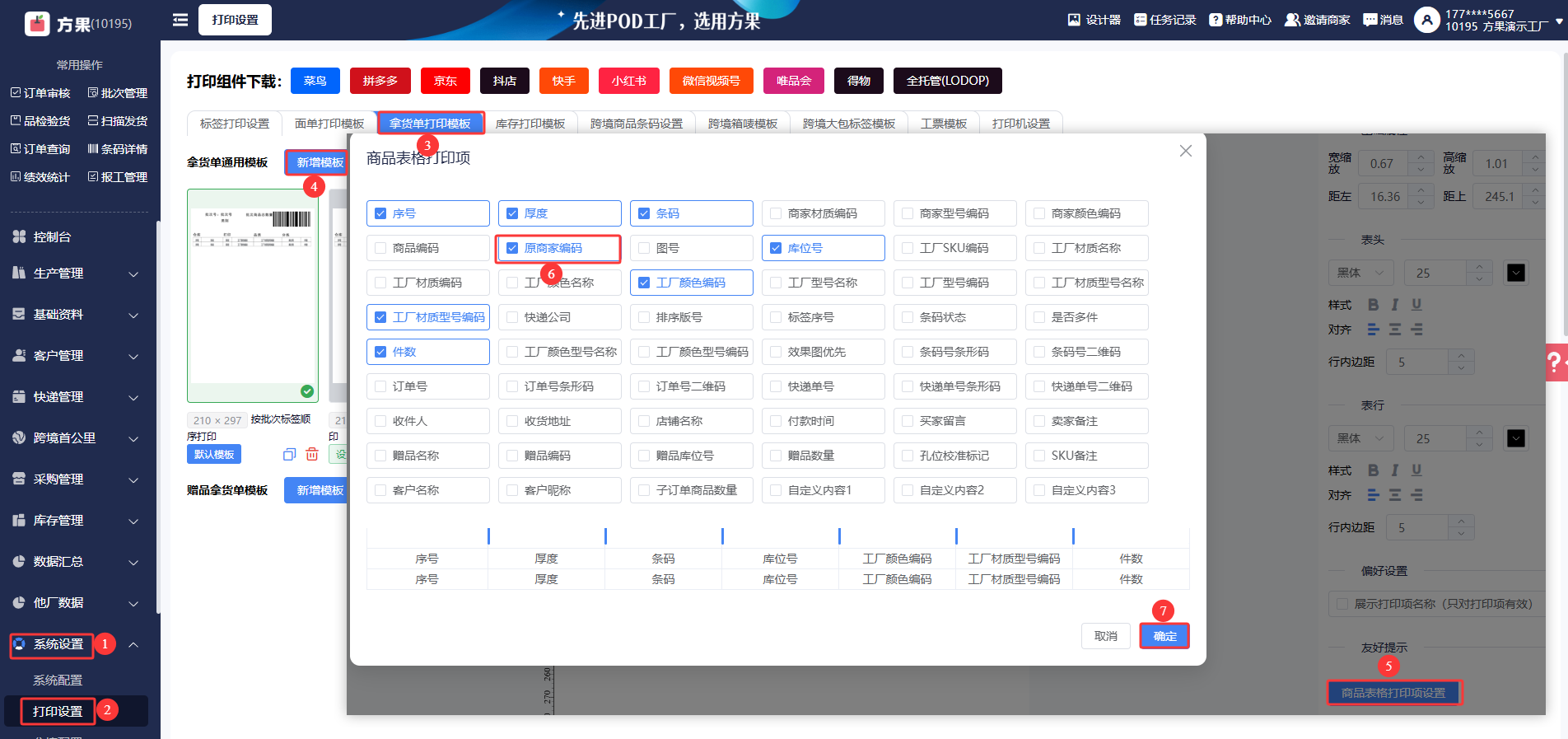
Task: Open the 表头 font dropdown 黑体
Action: [x=1360, y=273]
